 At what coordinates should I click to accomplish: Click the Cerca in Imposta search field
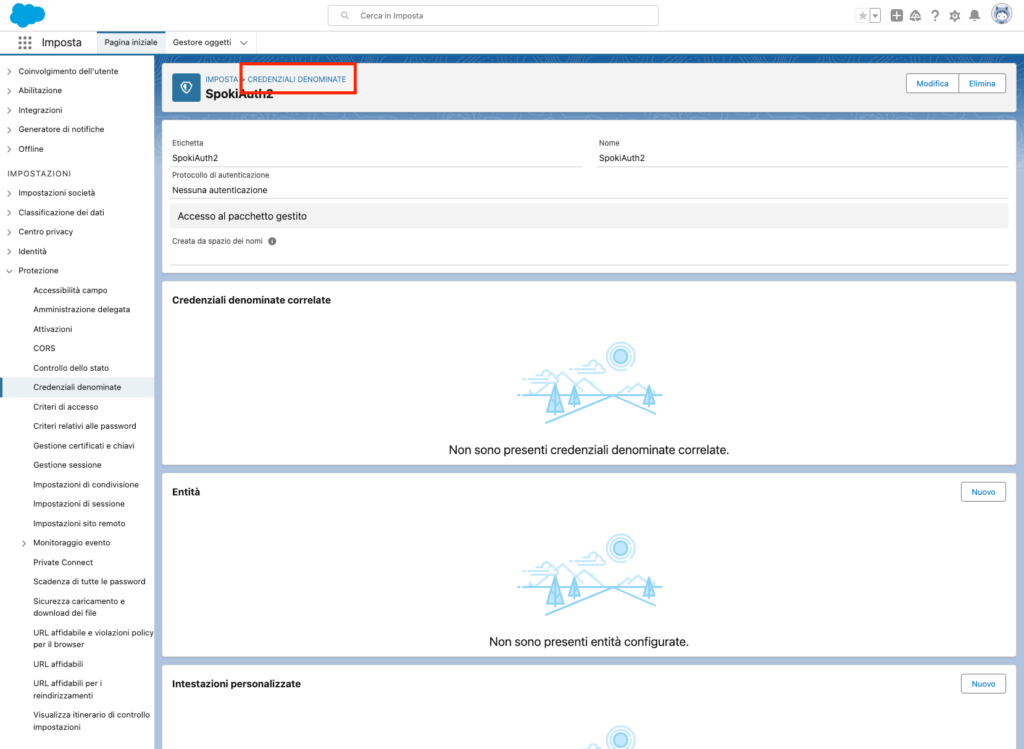pyautogui.click(x=493, y=16)
